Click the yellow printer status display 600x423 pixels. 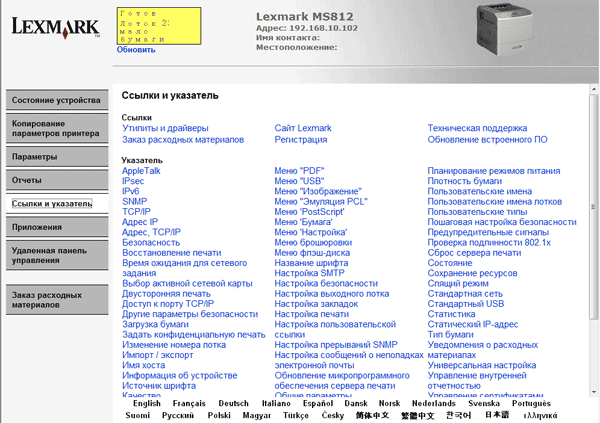point(159,26)
